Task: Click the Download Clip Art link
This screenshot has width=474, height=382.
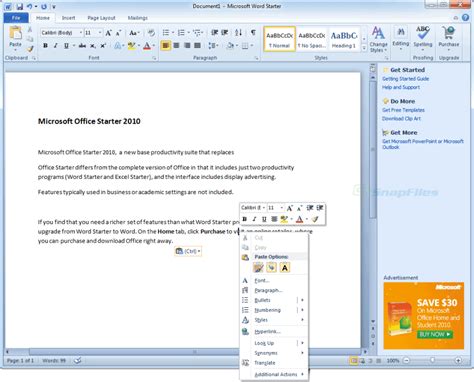Action: pyautogui.click(x=401, y=119)
